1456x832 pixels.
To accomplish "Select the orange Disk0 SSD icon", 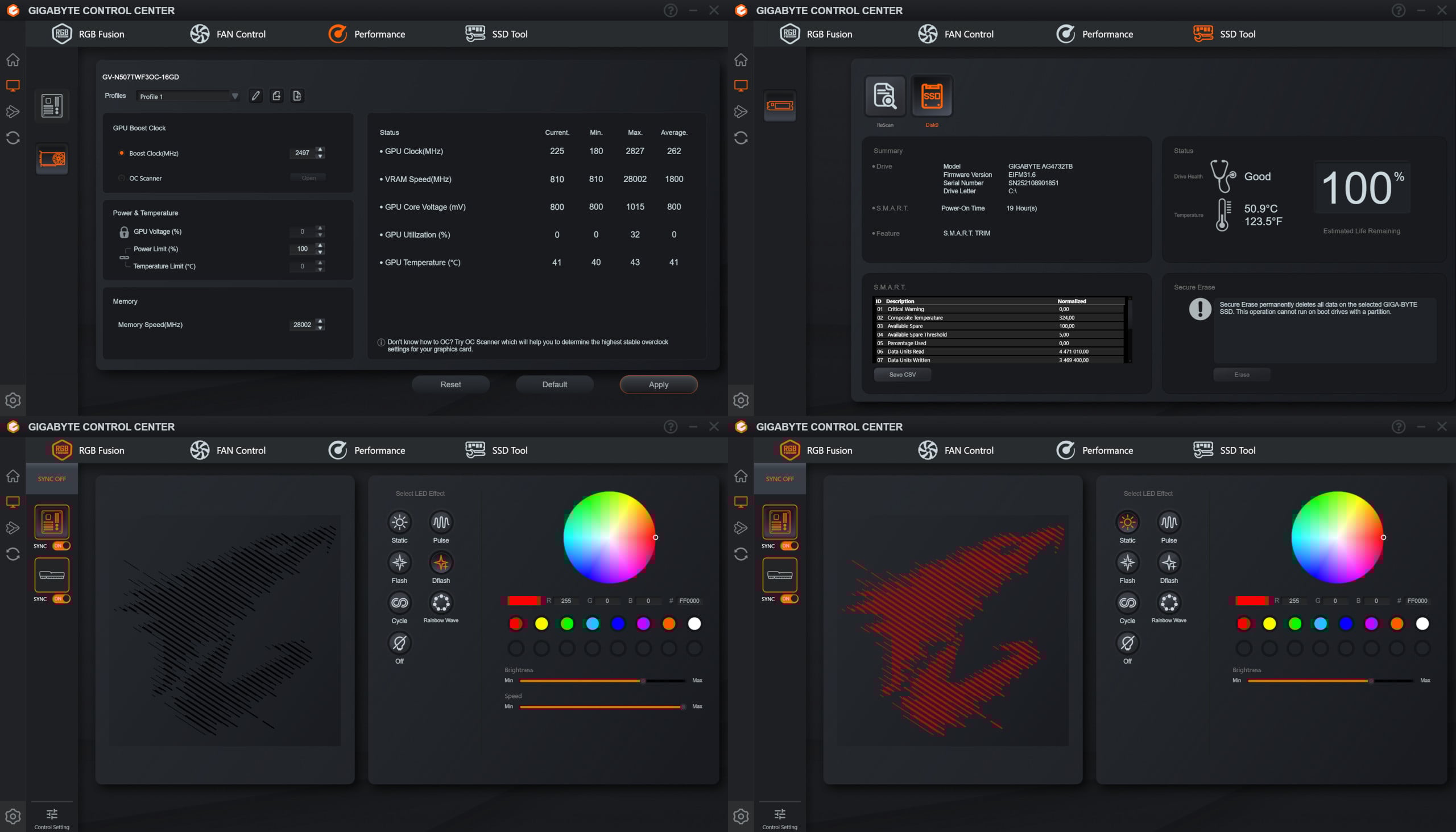I will click(x=932, y=96).
